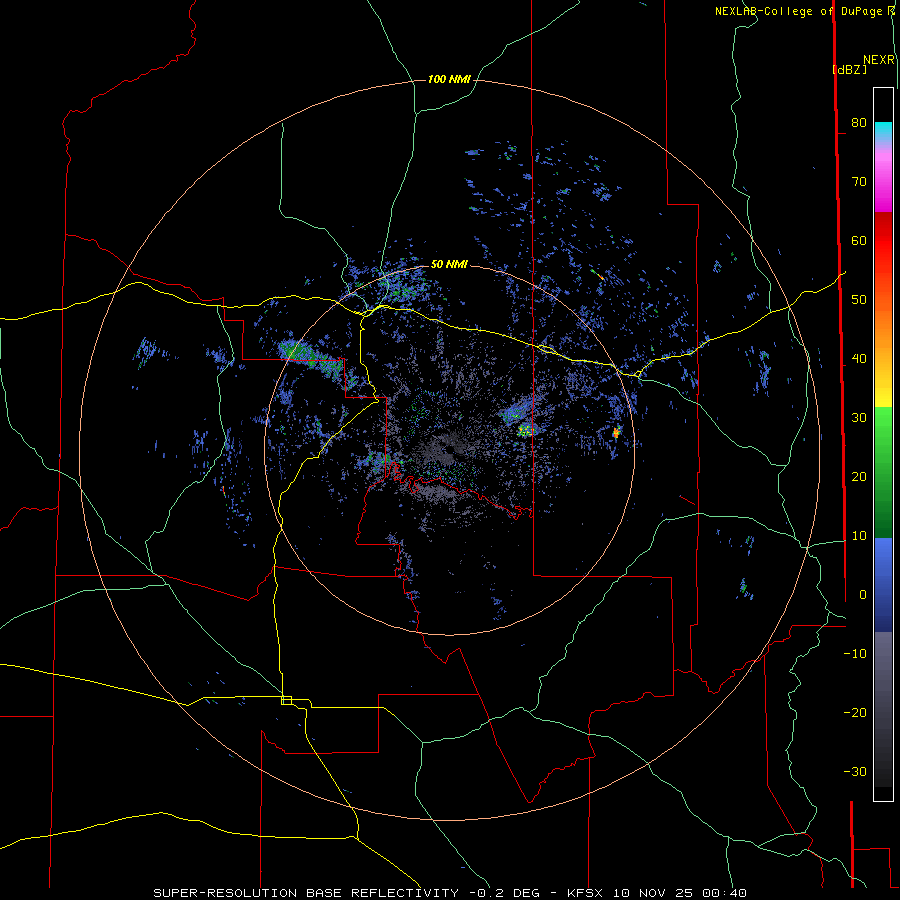Click the NEXLAB-College of DuPage header text

point(800,11)
